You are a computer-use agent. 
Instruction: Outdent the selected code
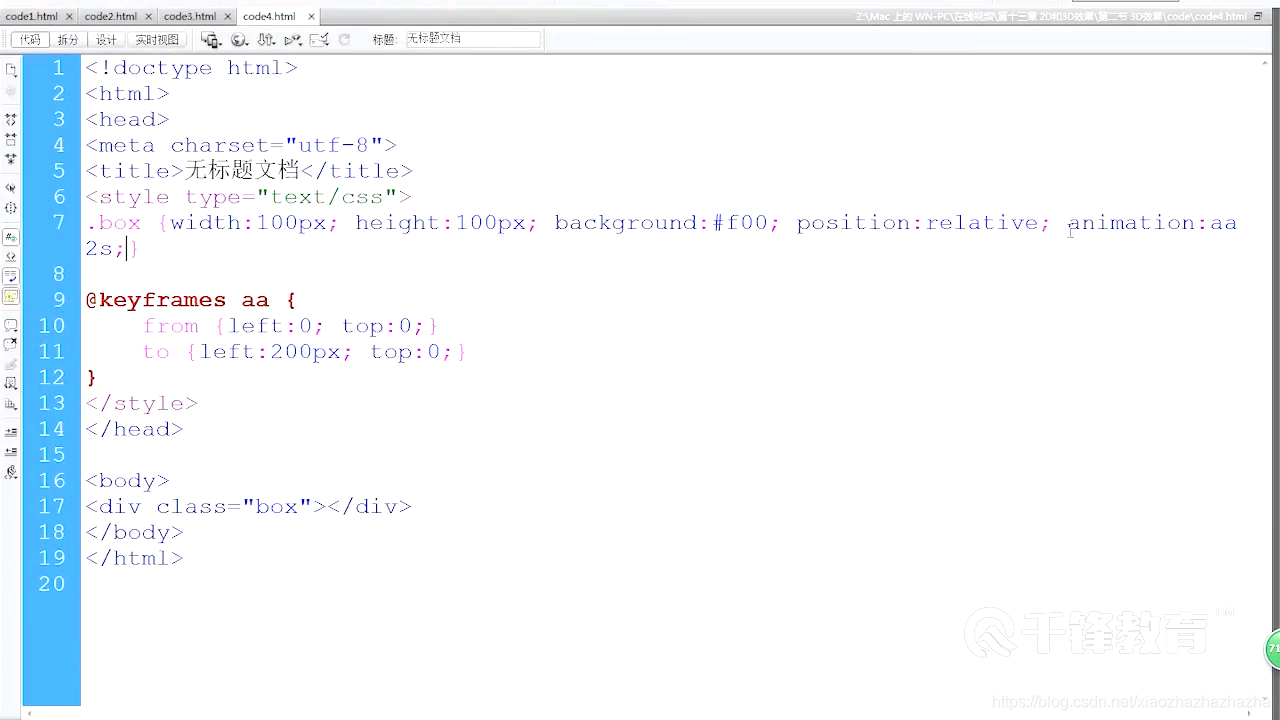coord(11,452)
